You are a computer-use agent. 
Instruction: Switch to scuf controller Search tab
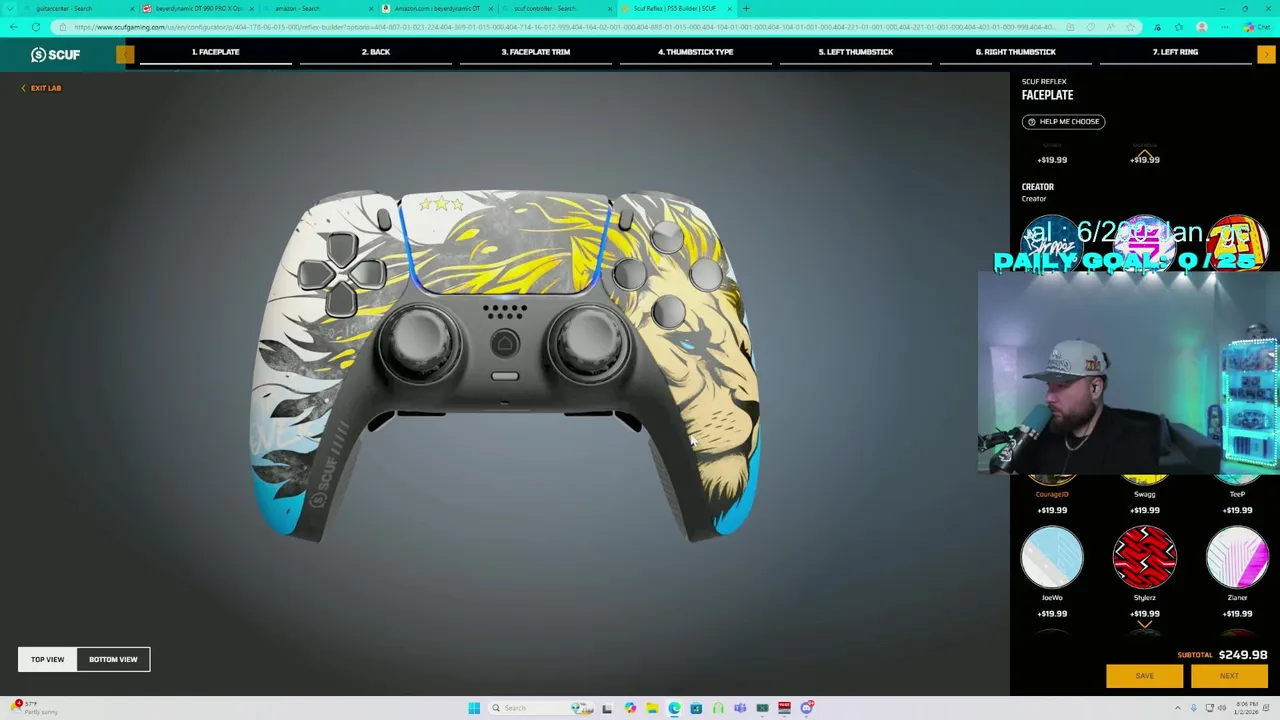pyautogui.click(x=558, y=8)
